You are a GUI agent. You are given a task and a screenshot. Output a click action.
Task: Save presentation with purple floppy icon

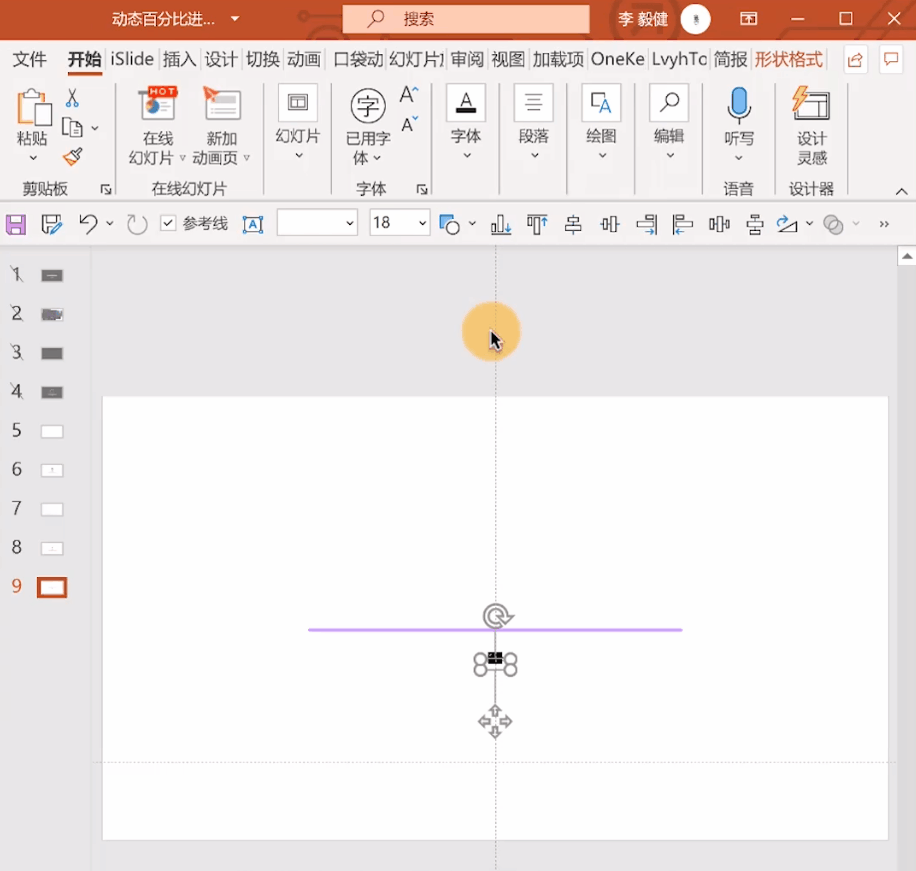pos(16,224)
